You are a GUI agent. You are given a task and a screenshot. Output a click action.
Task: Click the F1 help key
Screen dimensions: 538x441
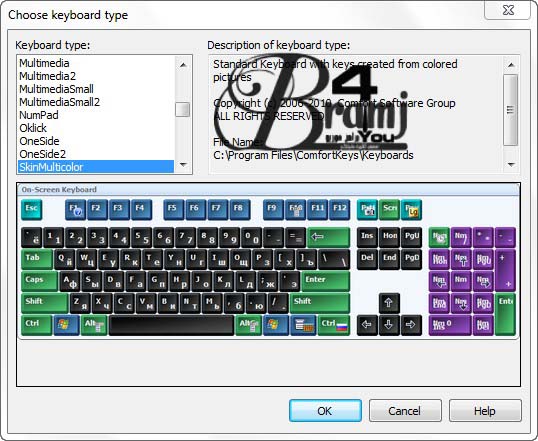(75, 209)
